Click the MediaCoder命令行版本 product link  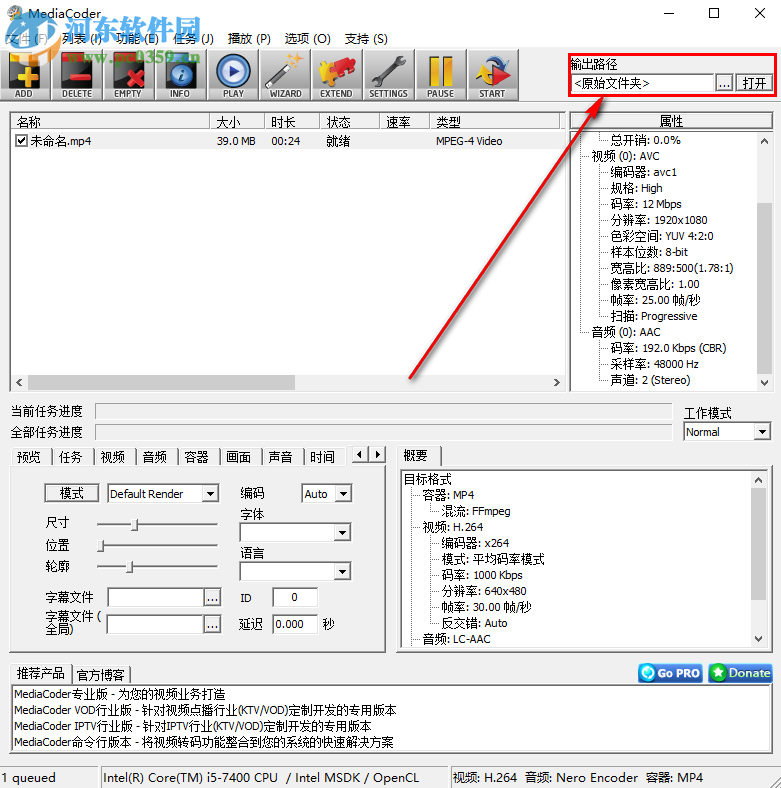pyautogui.click(x=204, y=742)
